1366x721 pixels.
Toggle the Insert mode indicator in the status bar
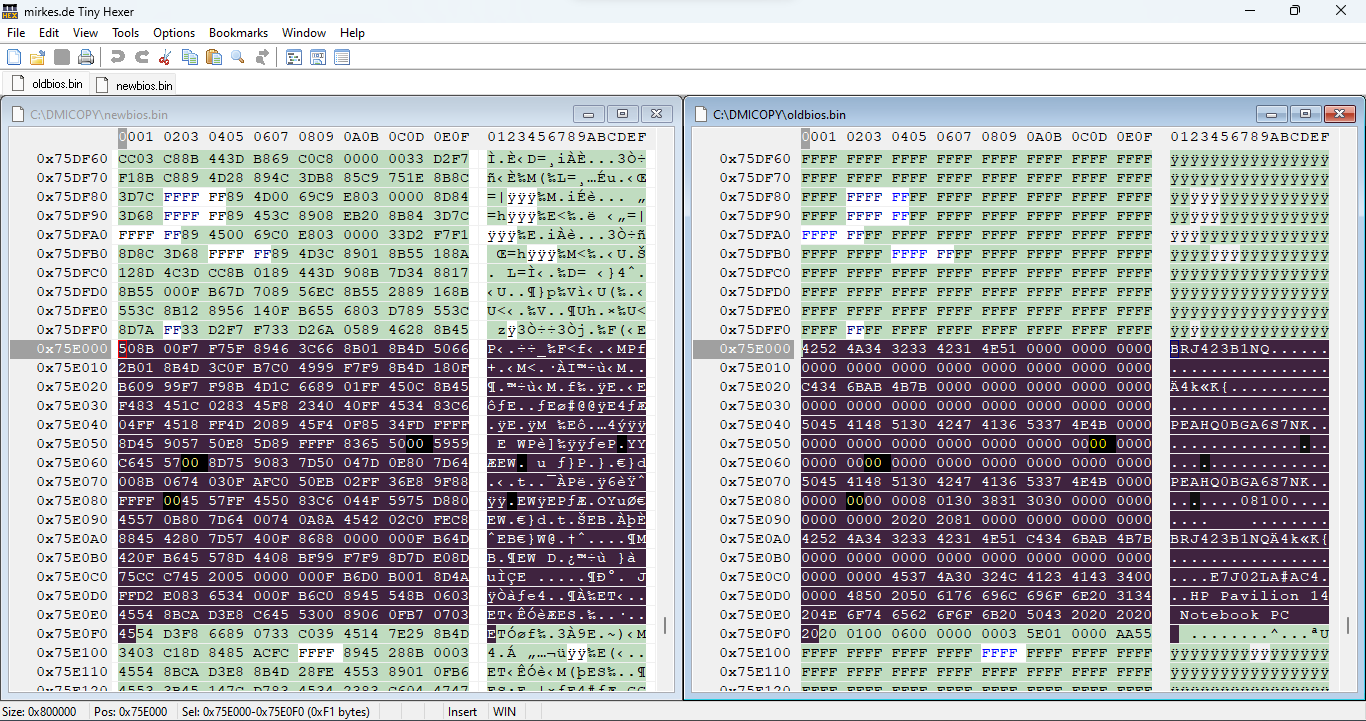[462, 711]
